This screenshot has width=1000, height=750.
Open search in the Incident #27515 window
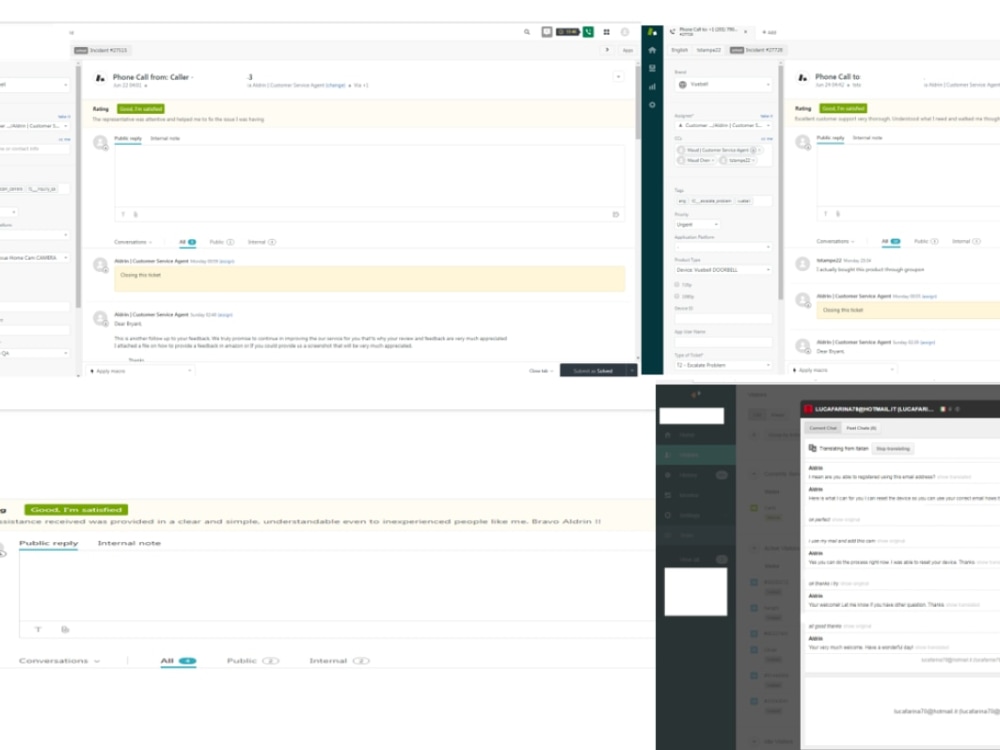tap(527, 32)
